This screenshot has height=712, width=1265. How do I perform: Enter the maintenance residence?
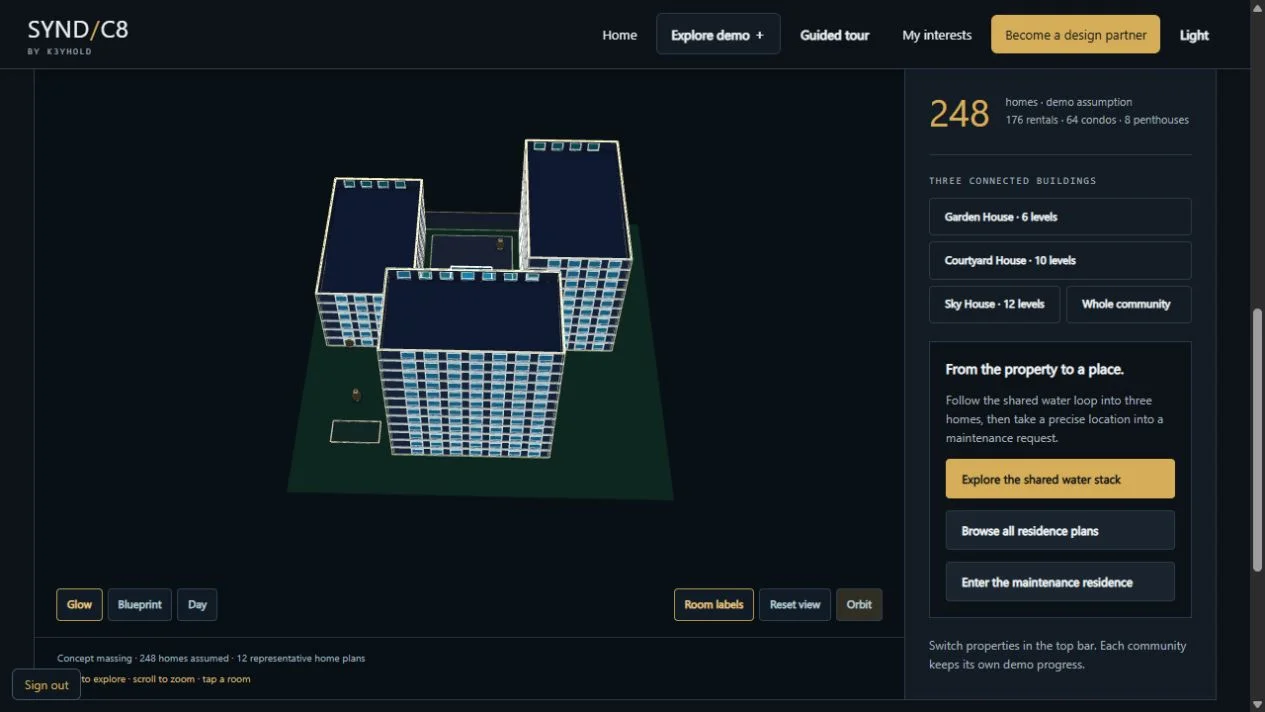click(1060, 582)
